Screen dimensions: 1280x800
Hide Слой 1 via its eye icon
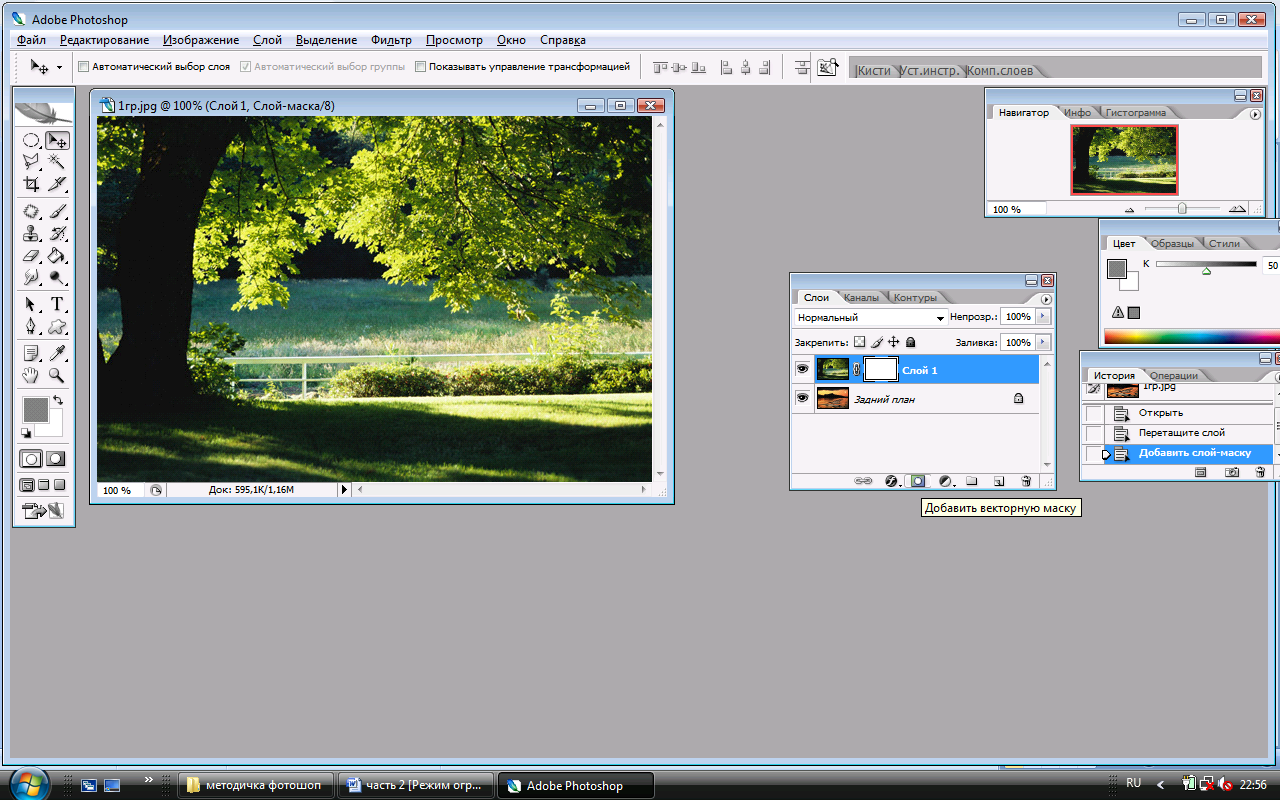[x=802, y=369]
